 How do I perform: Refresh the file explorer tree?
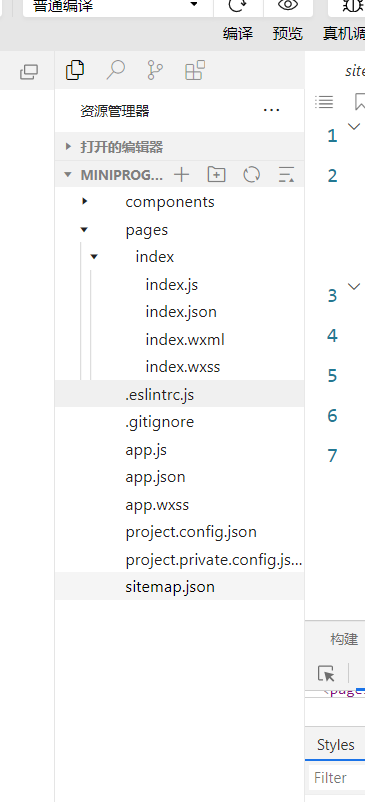[251, 175]
